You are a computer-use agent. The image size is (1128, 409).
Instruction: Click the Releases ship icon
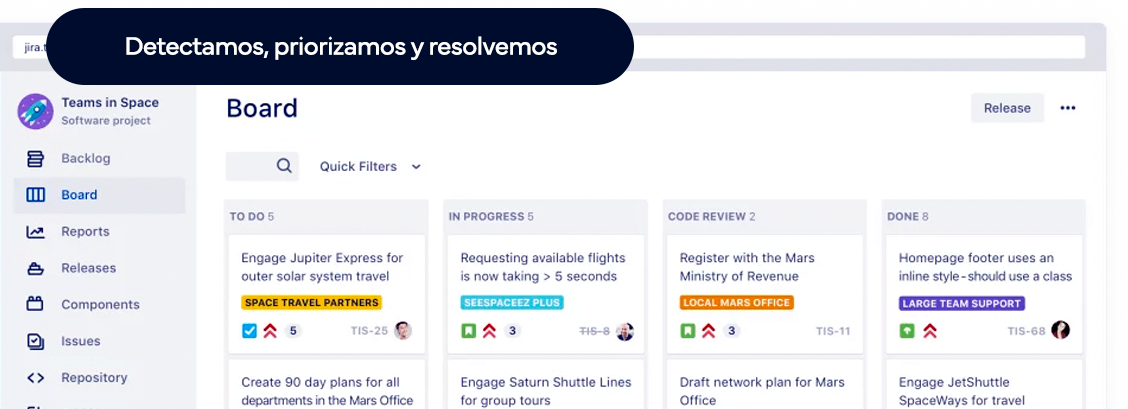pyautogui.click(x=35, y=268)
